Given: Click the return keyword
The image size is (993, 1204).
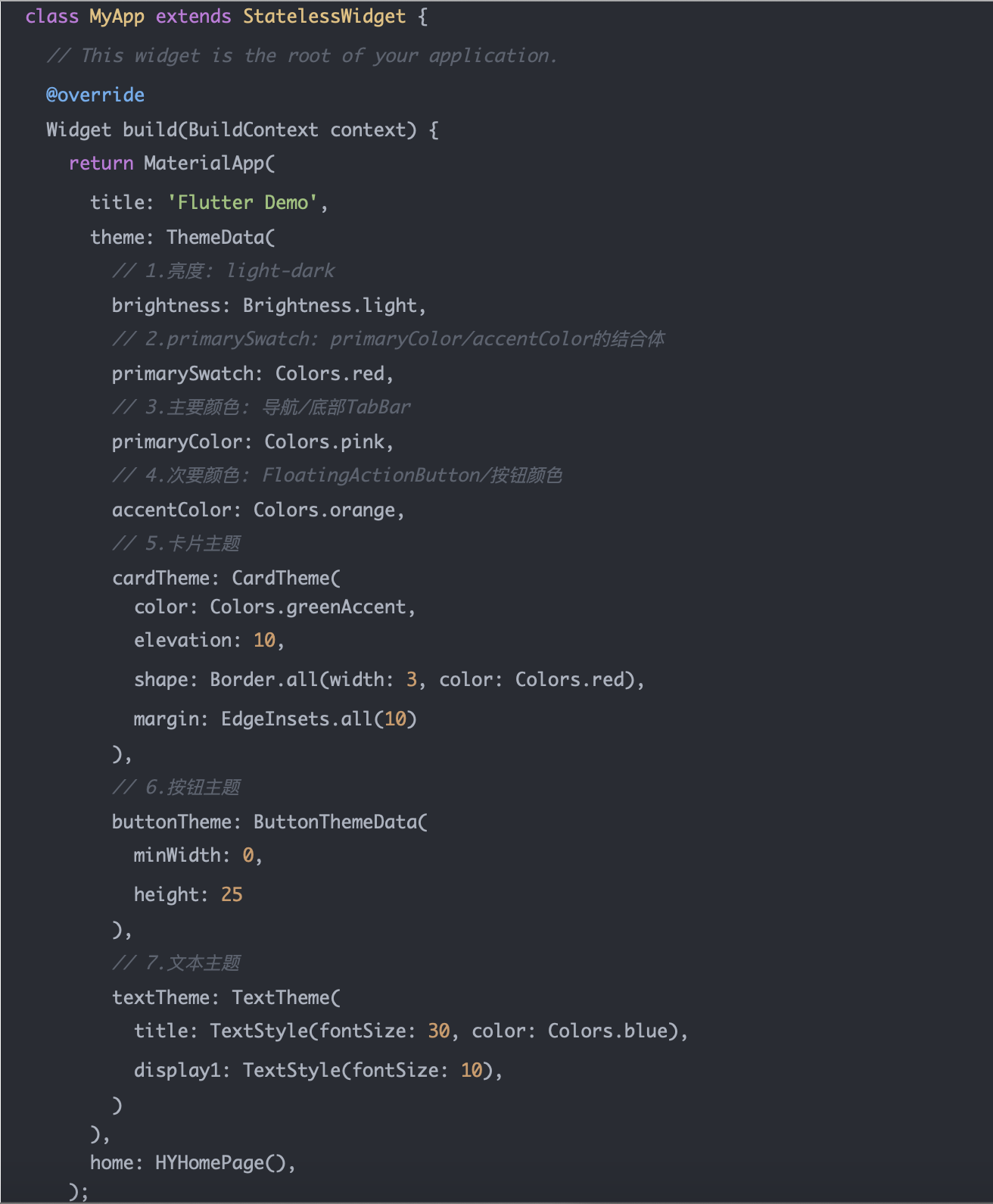Looking at the screenshot, I should [x=101, y=163].
